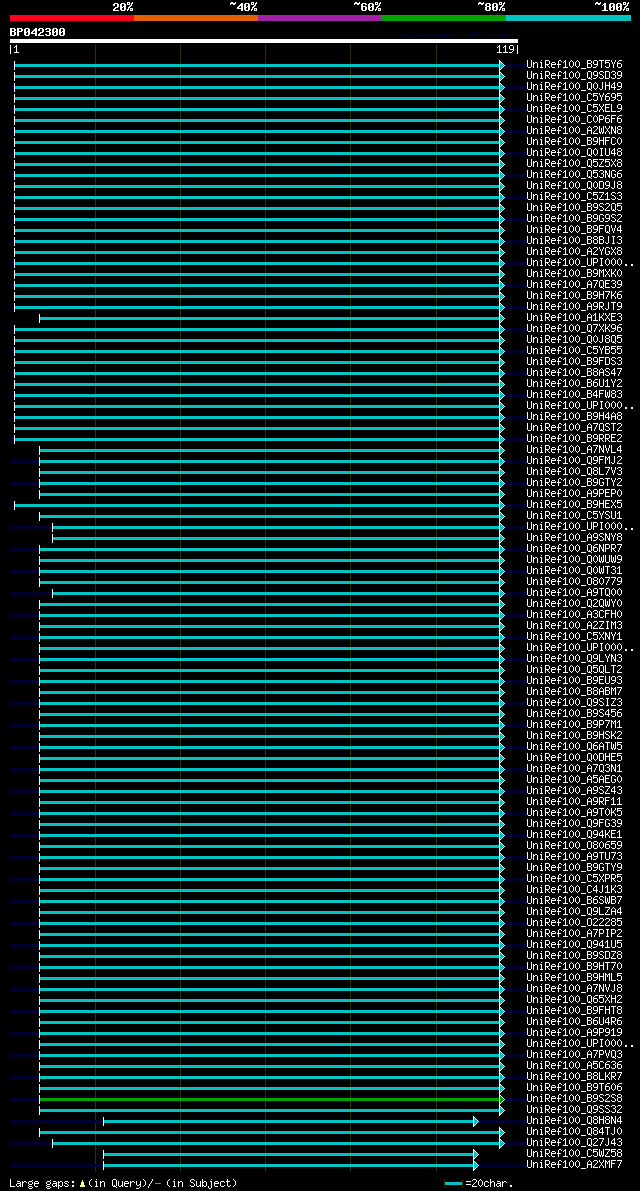Click the UniRef100_O80659 entry

(574, 846)
